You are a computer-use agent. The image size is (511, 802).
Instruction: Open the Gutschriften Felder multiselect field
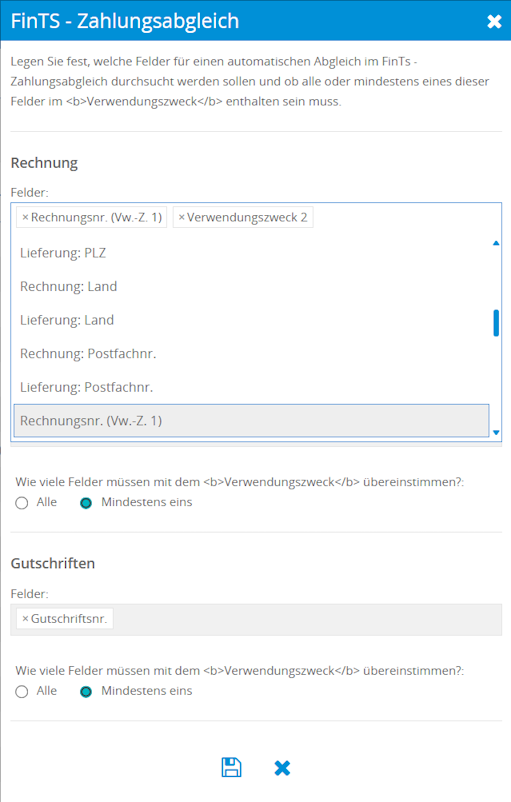[256, 619]
